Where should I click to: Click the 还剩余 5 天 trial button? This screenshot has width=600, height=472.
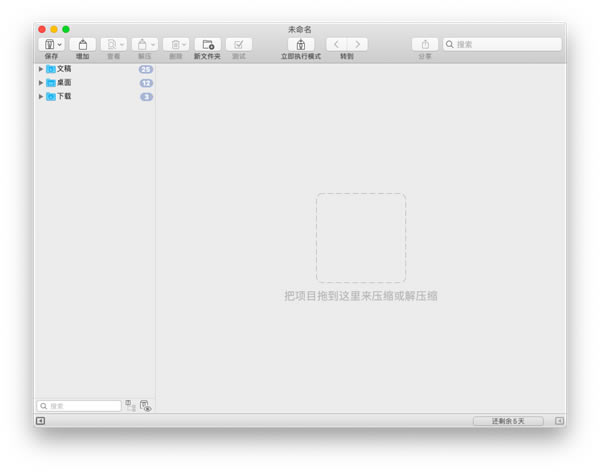[x=508, y=421]
